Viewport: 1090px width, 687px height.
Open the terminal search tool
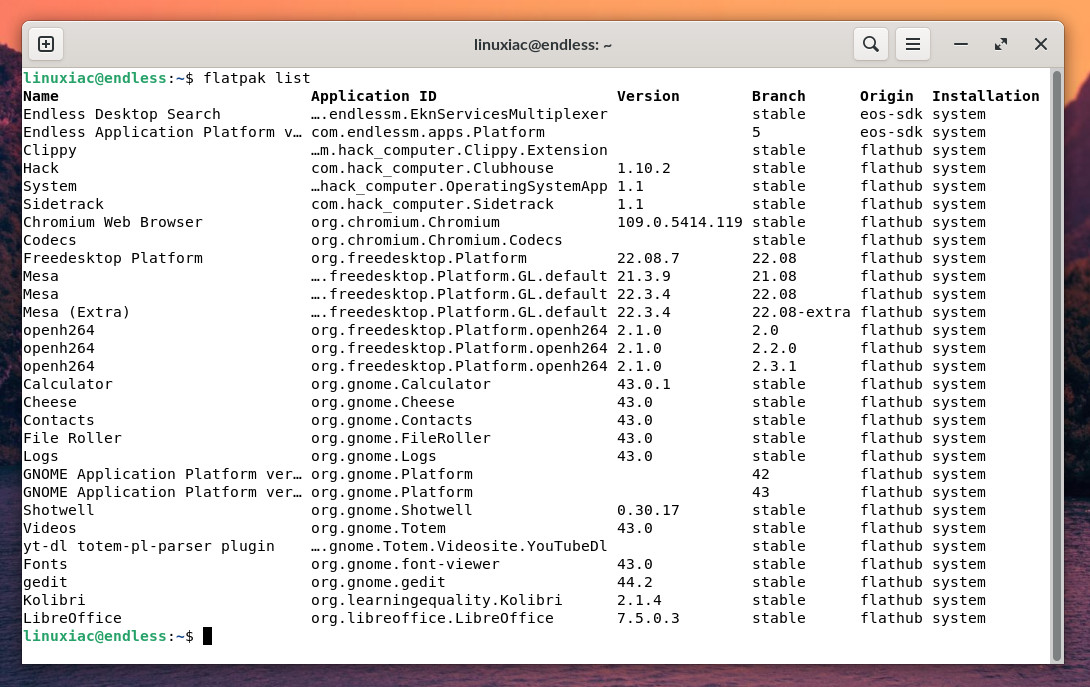click(x=870, y=45)
